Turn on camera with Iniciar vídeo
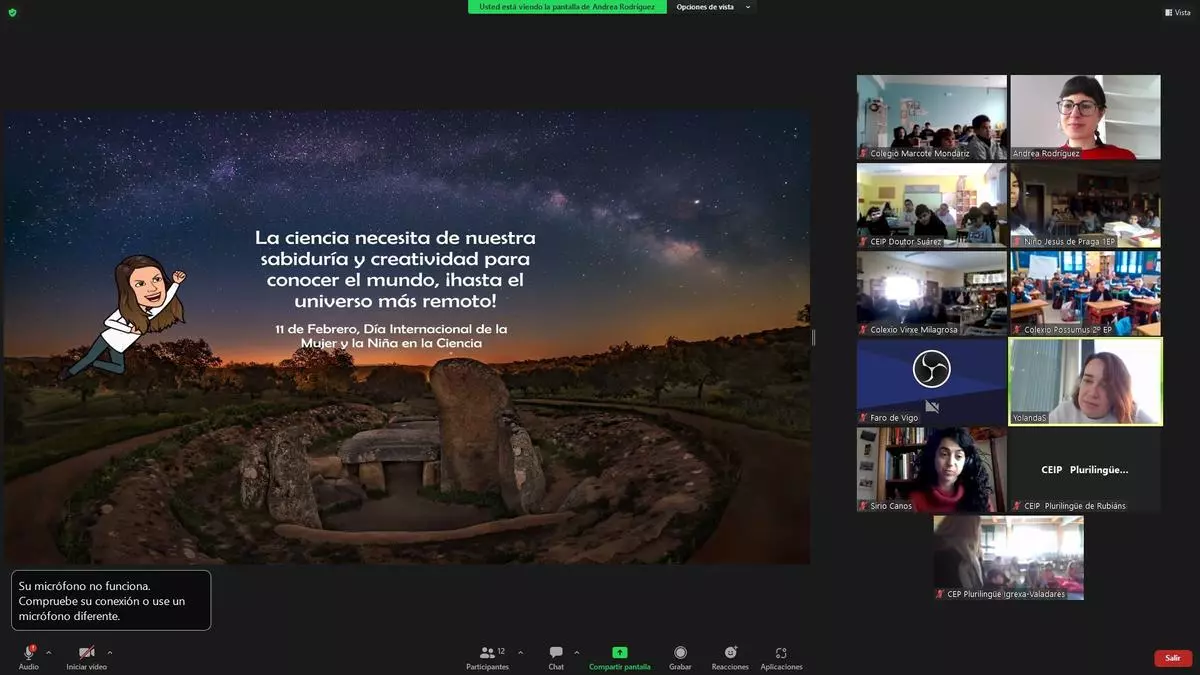The width and height of the screenshot is (1200, 675). point(87,657)
